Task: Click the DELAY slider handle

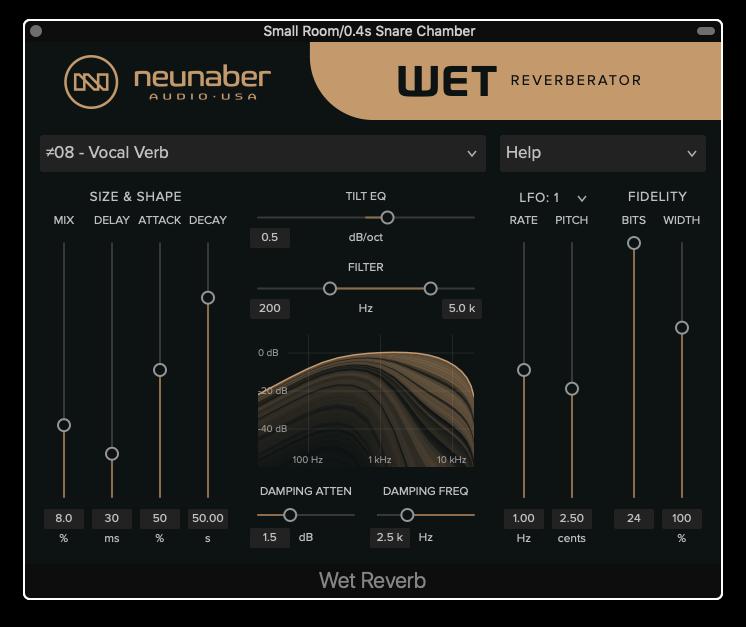Action: pos(112,453)
